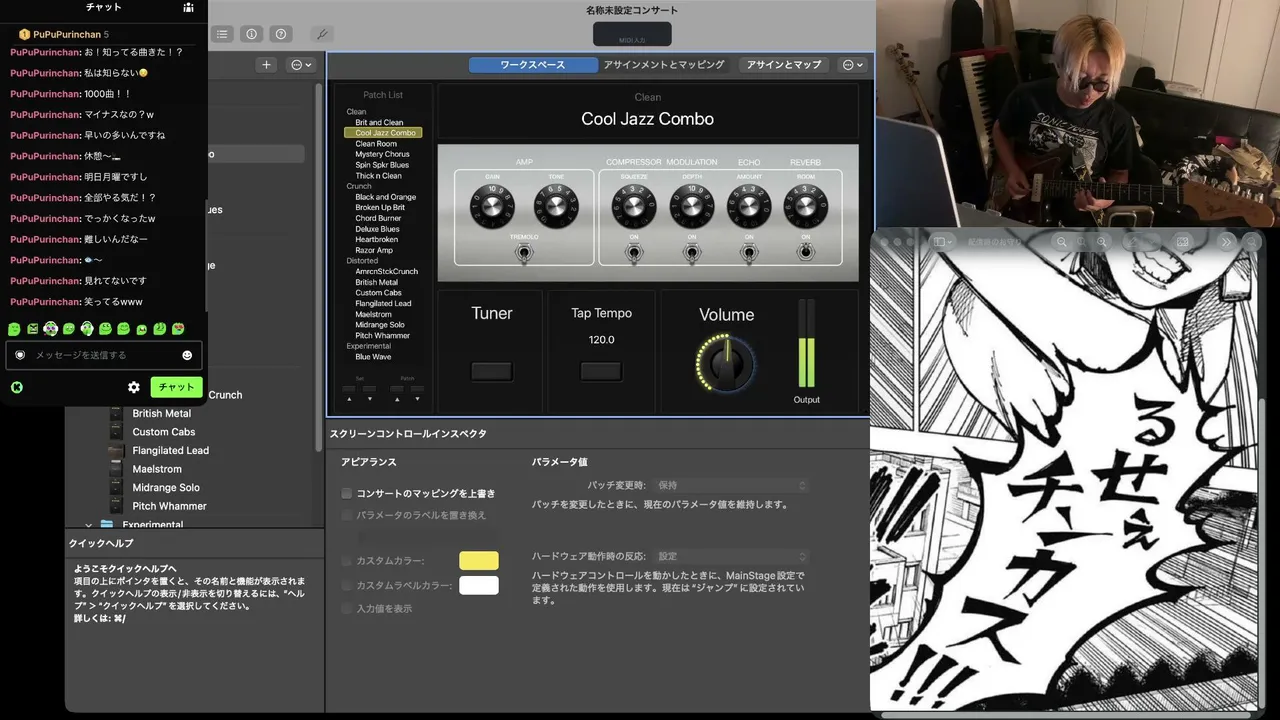Click the white カスタムラベルカラー swatch

point(479,585)
